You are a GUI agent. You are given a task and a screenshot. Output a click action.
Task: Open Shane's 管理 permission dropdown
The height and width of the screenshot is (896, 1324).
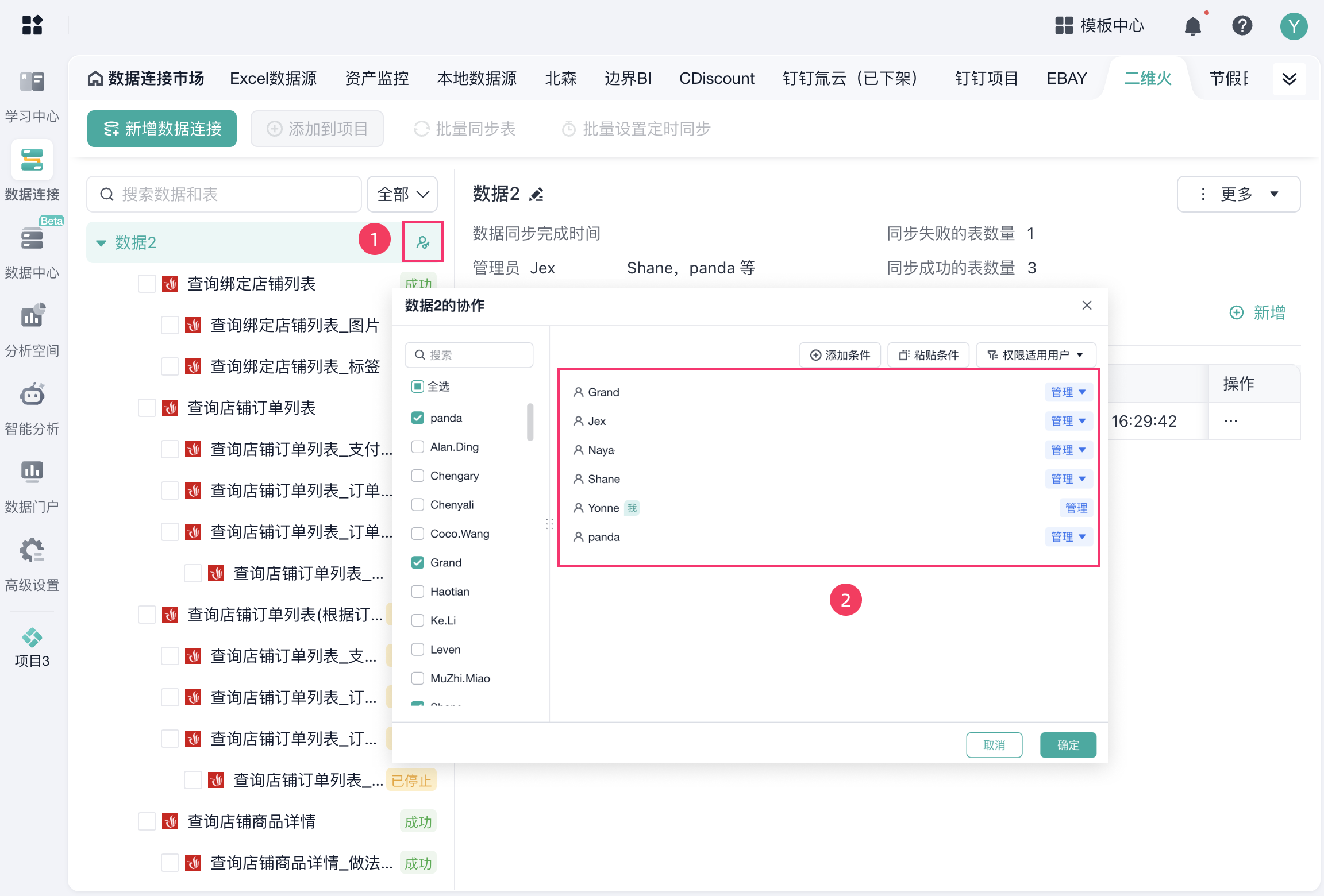point(1068,478)
